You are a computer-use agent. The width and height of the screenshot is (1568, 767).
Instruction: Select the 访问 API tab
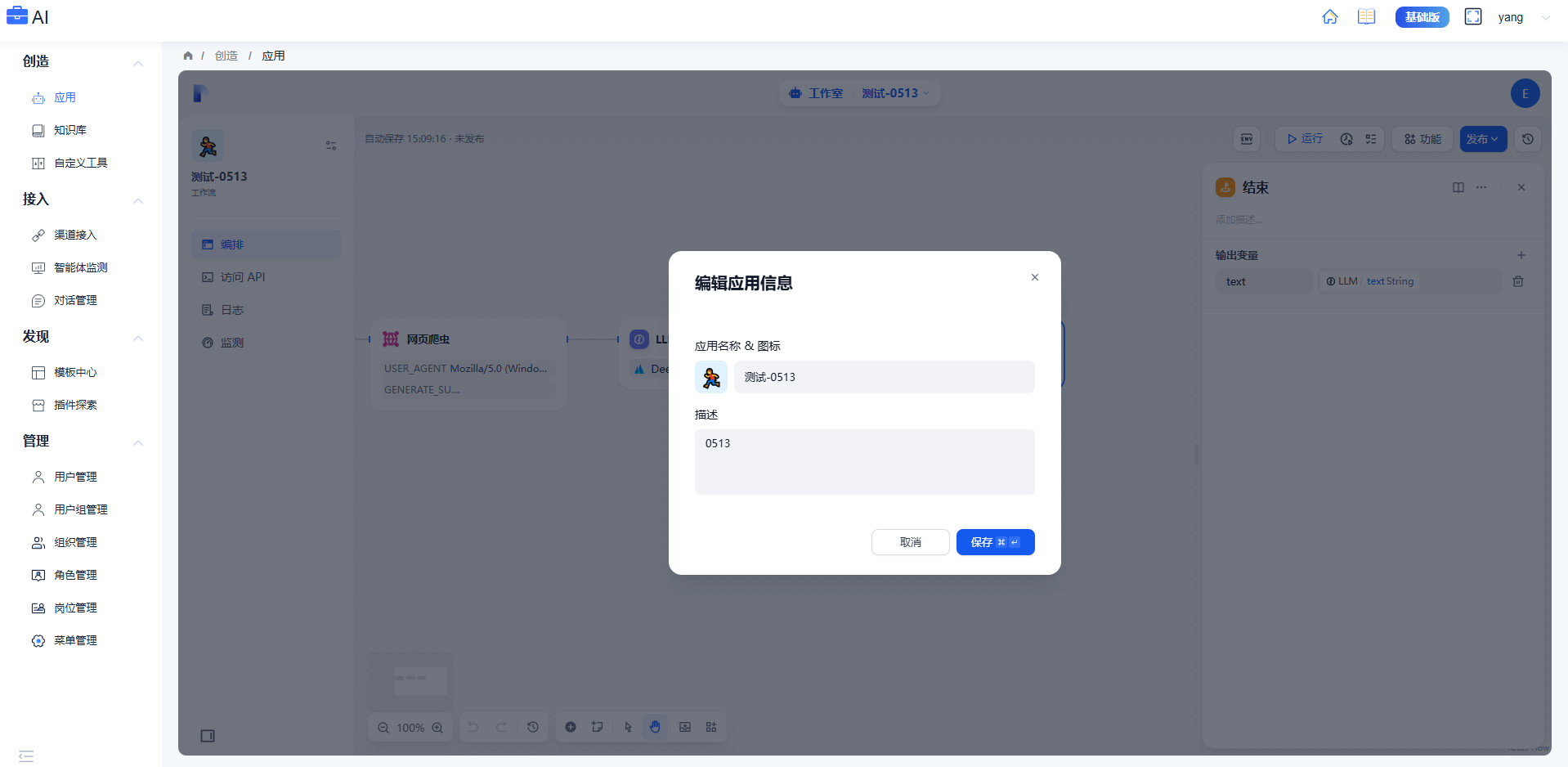click(x=266, y=277)
